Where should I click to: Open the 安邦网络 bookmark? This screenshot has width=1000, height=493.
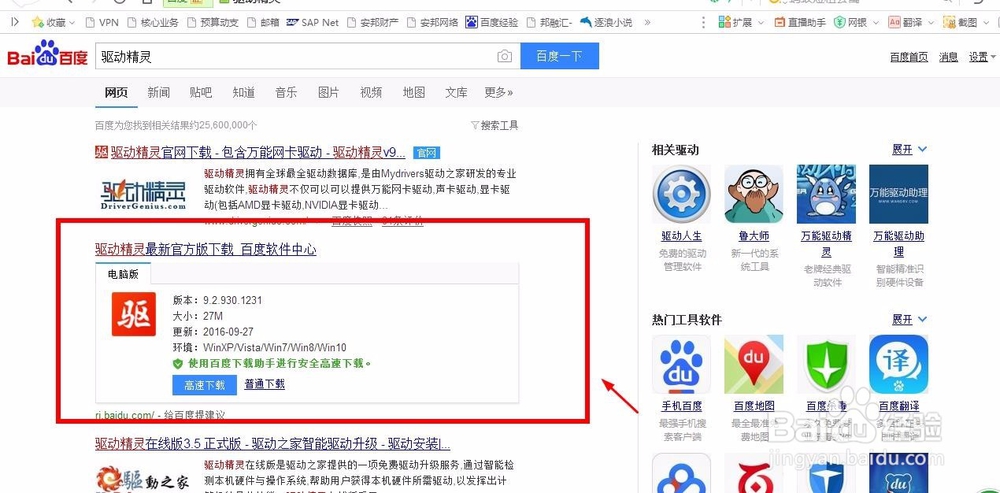[x=432, y=22]
